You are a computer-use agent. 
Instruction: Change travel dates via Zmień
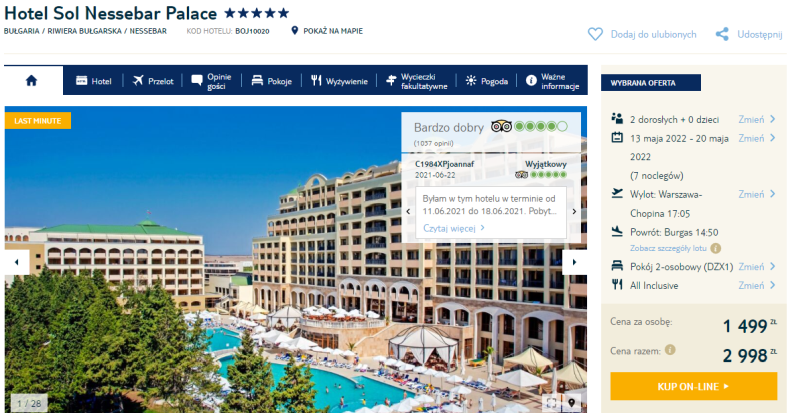(756, 138)
